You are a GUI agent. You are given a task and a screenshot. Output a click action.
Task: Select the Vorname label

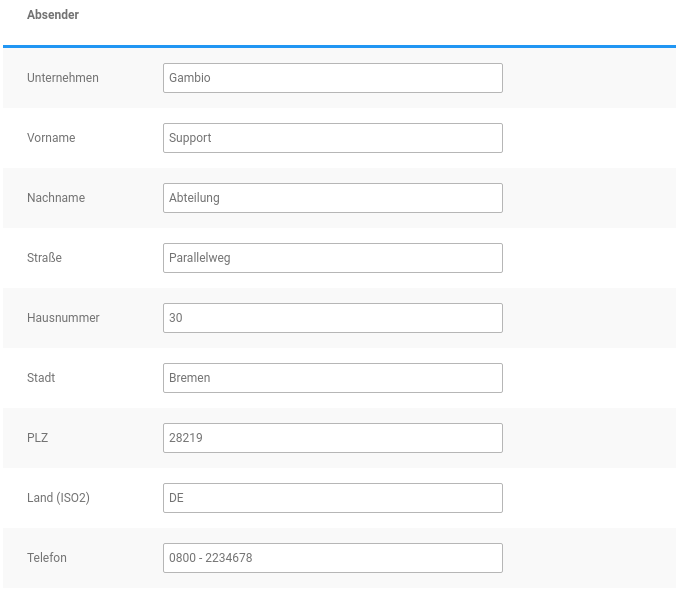coord(51,138)
